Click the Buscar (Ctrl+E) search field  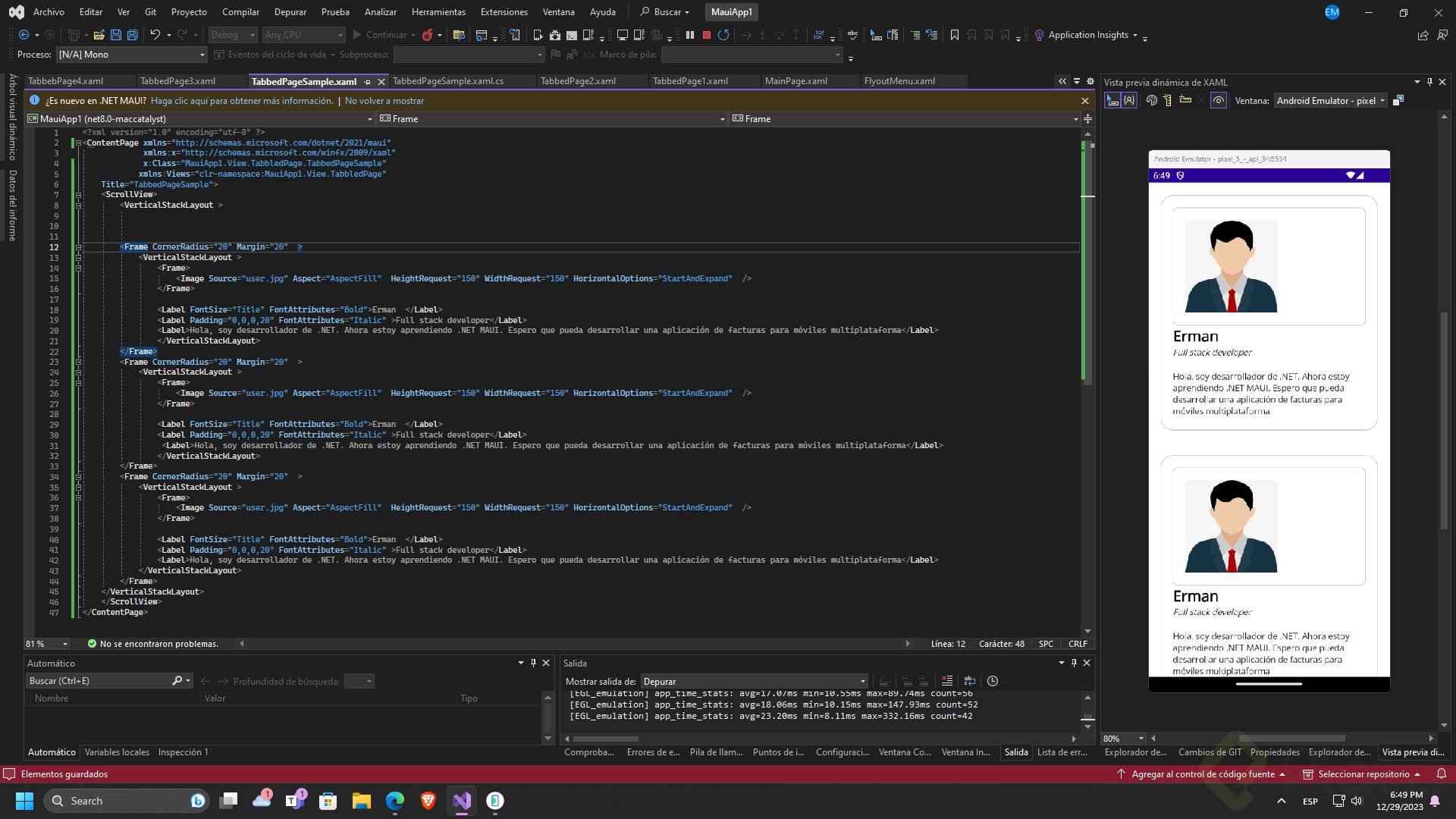click(x=99, y=681)
